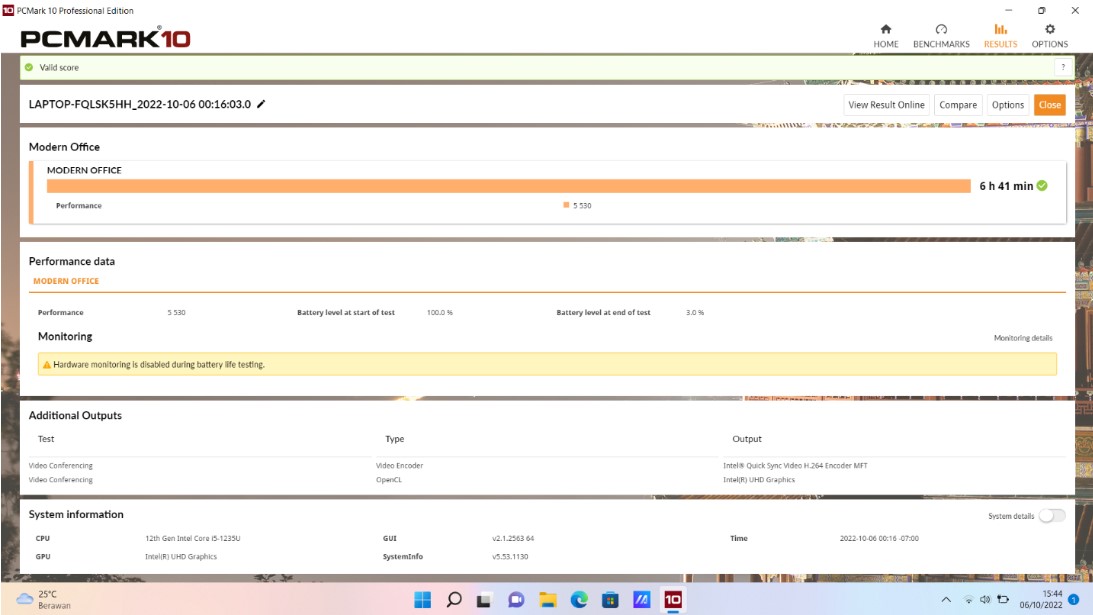Open Microsoft Store from taskbar
This screenshot has width=1093, height=615.
610,600
